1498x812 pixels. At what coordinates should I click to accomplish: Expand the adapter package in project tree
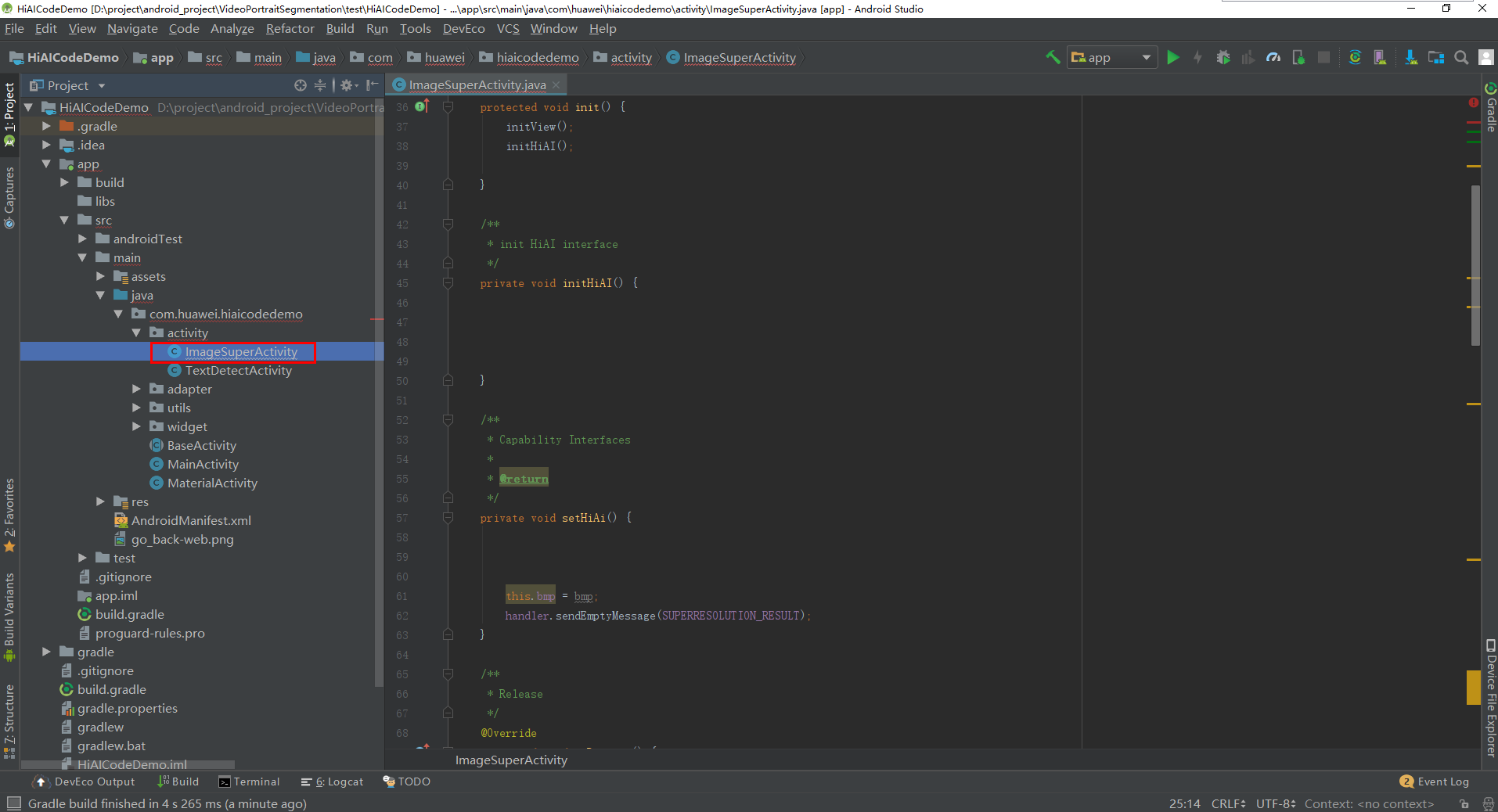(x=136, y=389)
